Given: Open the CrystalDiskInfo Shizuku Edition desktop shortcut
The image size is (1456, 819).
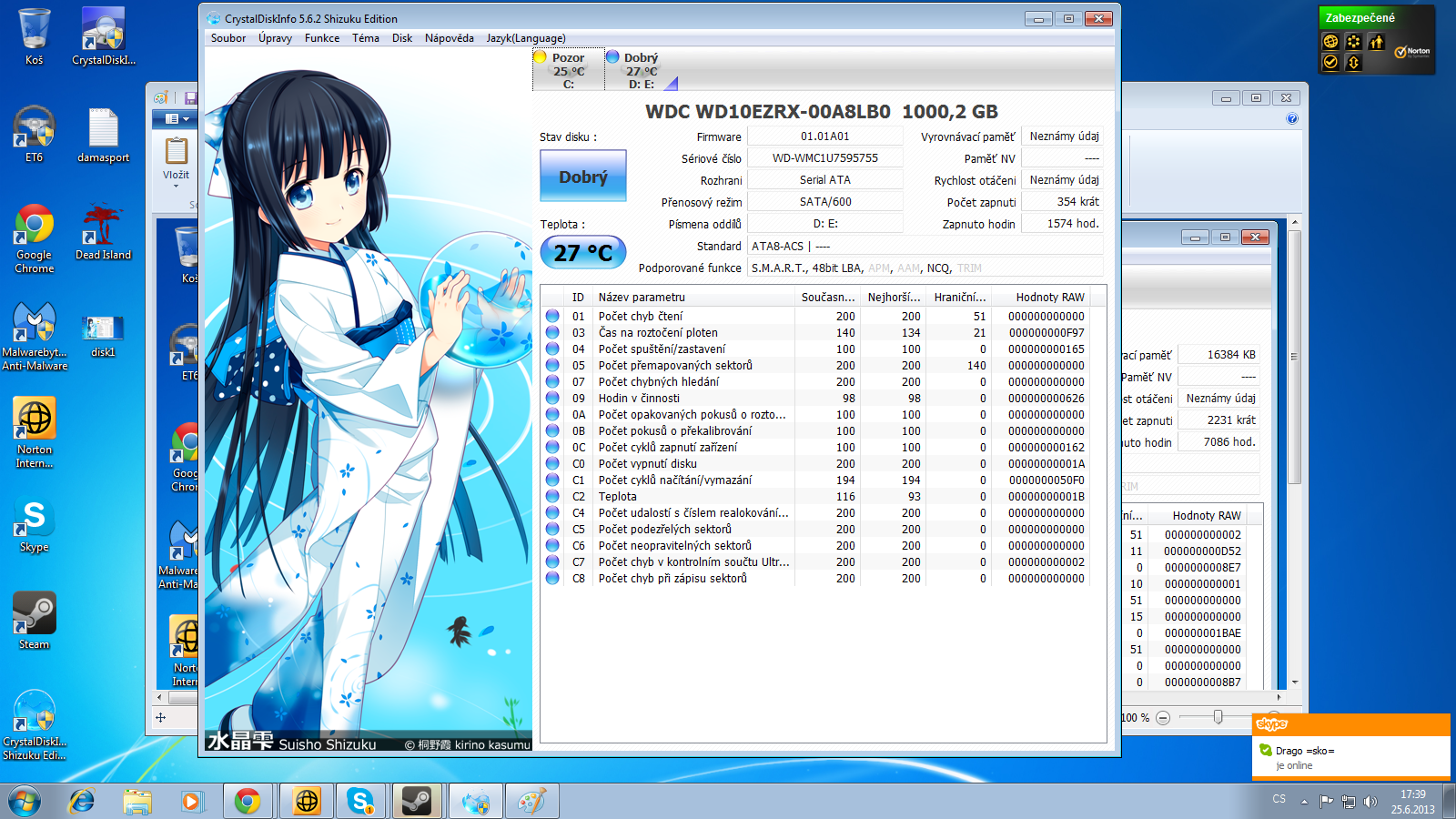Looking at the screenshot, I should coord(35,725).
